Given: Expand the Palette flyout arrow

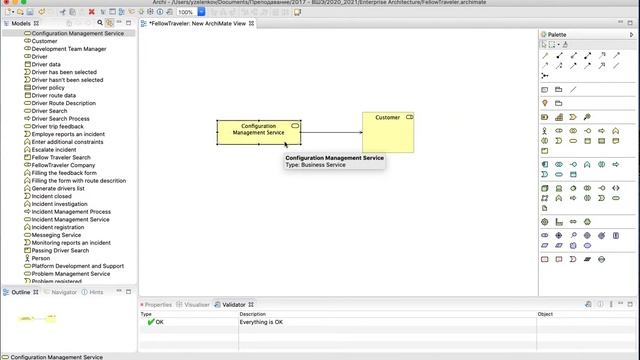Looking at the screenshot, I should click(x=631, y=35).
